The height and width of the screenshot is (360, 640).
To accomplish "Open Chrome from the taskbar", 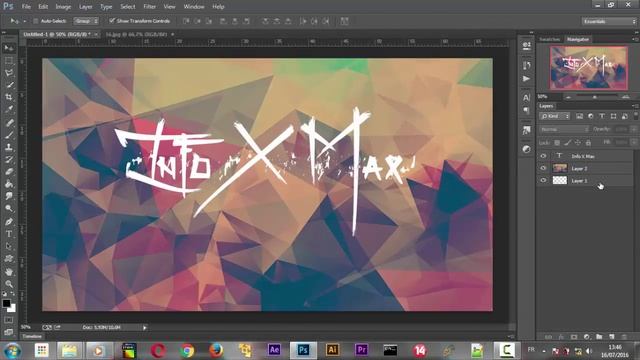I will (187, 350).
